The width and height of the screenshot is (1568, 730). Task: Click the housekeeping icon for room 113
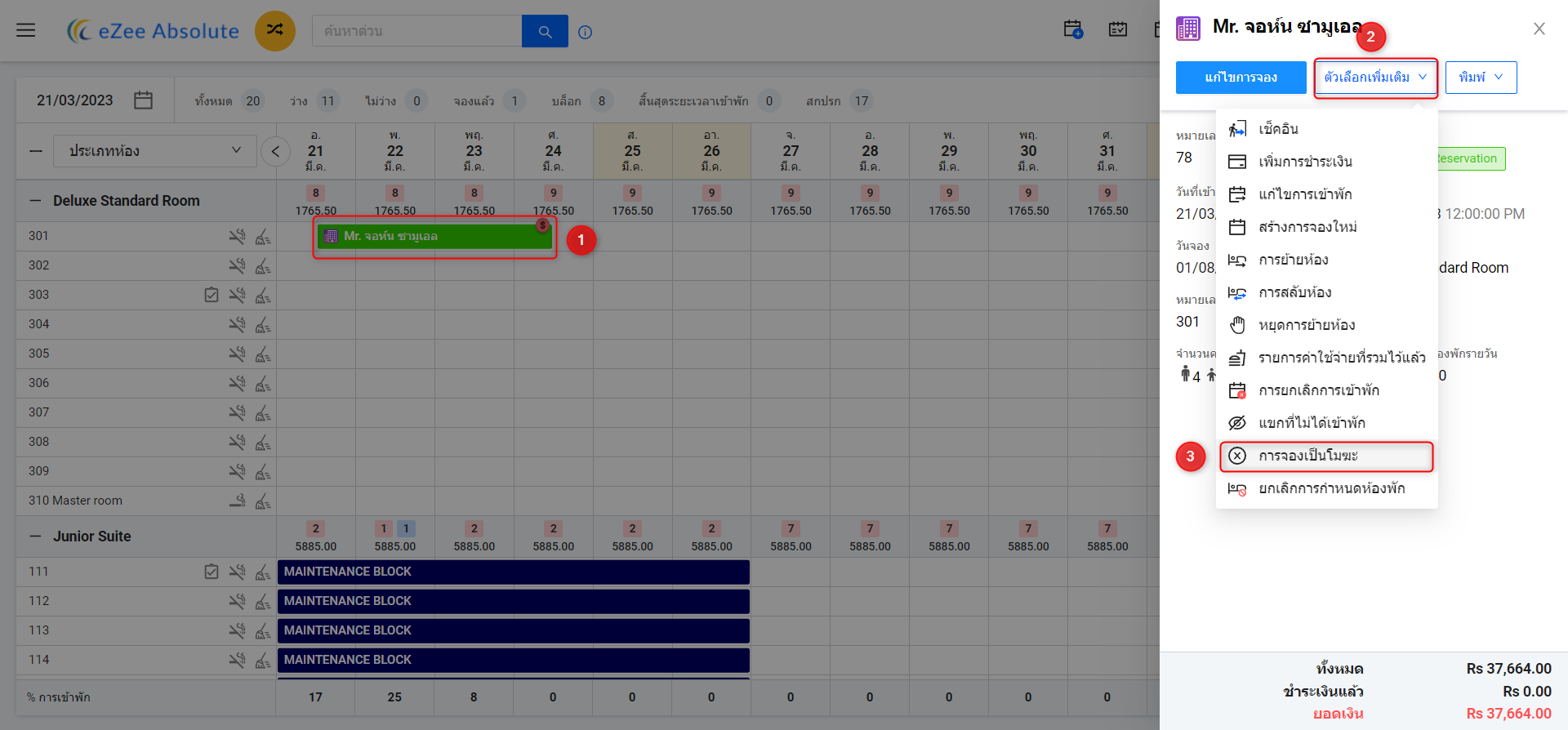(263, 630)
